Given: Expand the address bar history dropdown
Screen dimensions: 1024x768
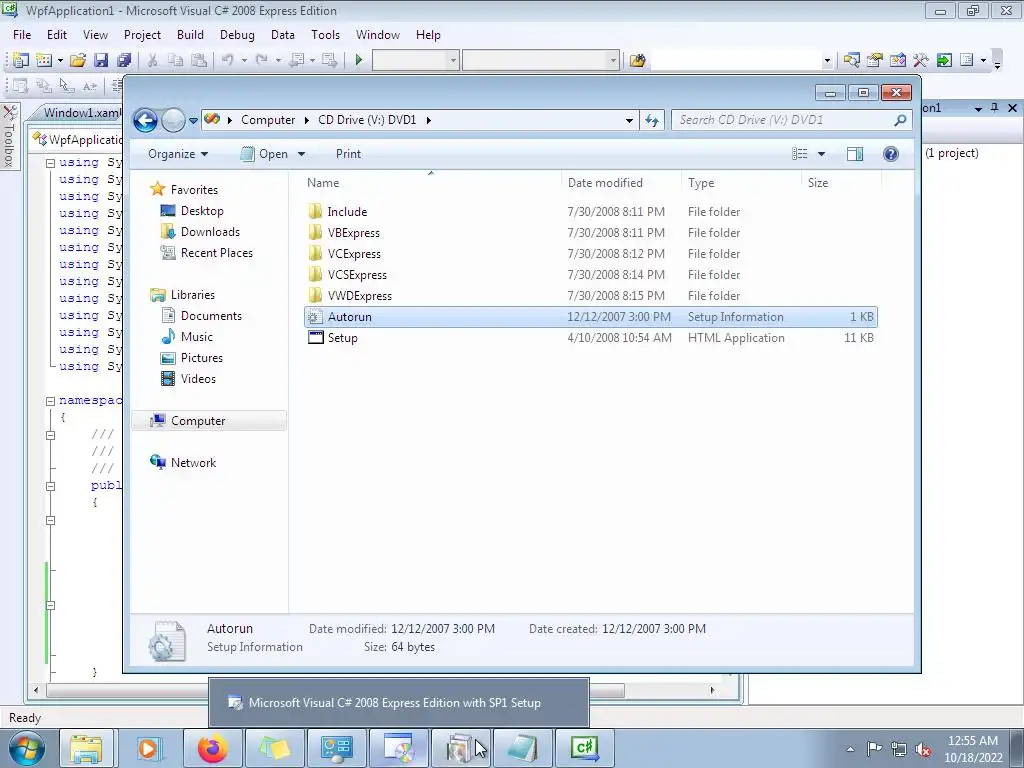Looking at the screenshot, I should pos(629,120).
